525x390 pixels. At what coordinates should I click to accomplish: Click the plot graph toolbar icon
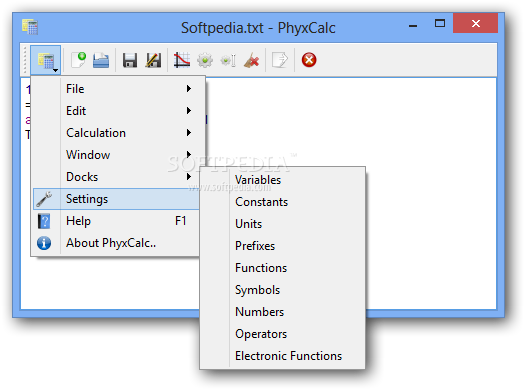(x=182, y=60)
